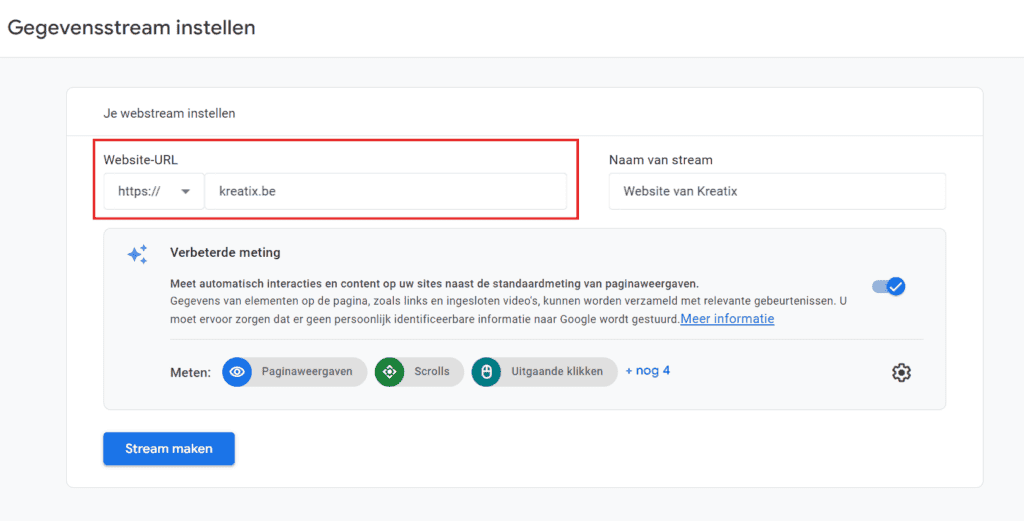
Task: Expand the '+ nog 4' measurements list
Action: (x=647, y=371)
